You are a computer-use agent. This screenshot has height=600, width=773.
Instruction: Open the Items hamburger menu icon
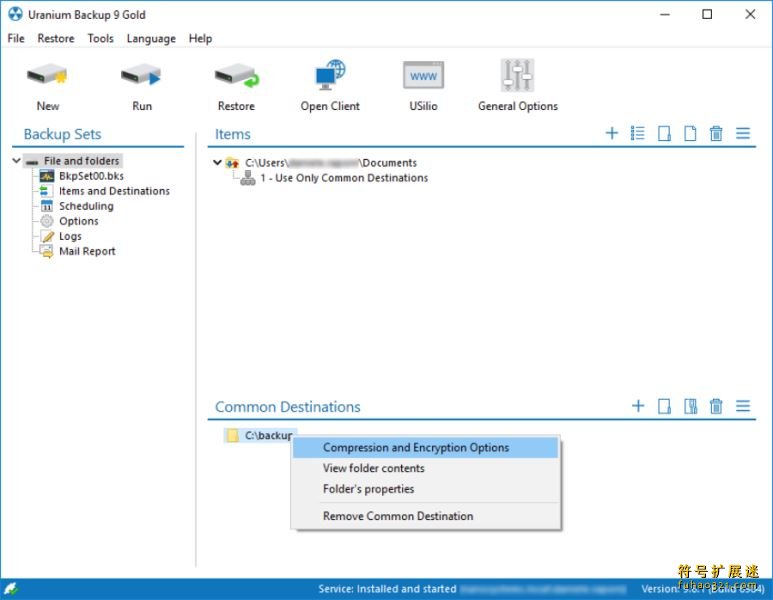743,133
